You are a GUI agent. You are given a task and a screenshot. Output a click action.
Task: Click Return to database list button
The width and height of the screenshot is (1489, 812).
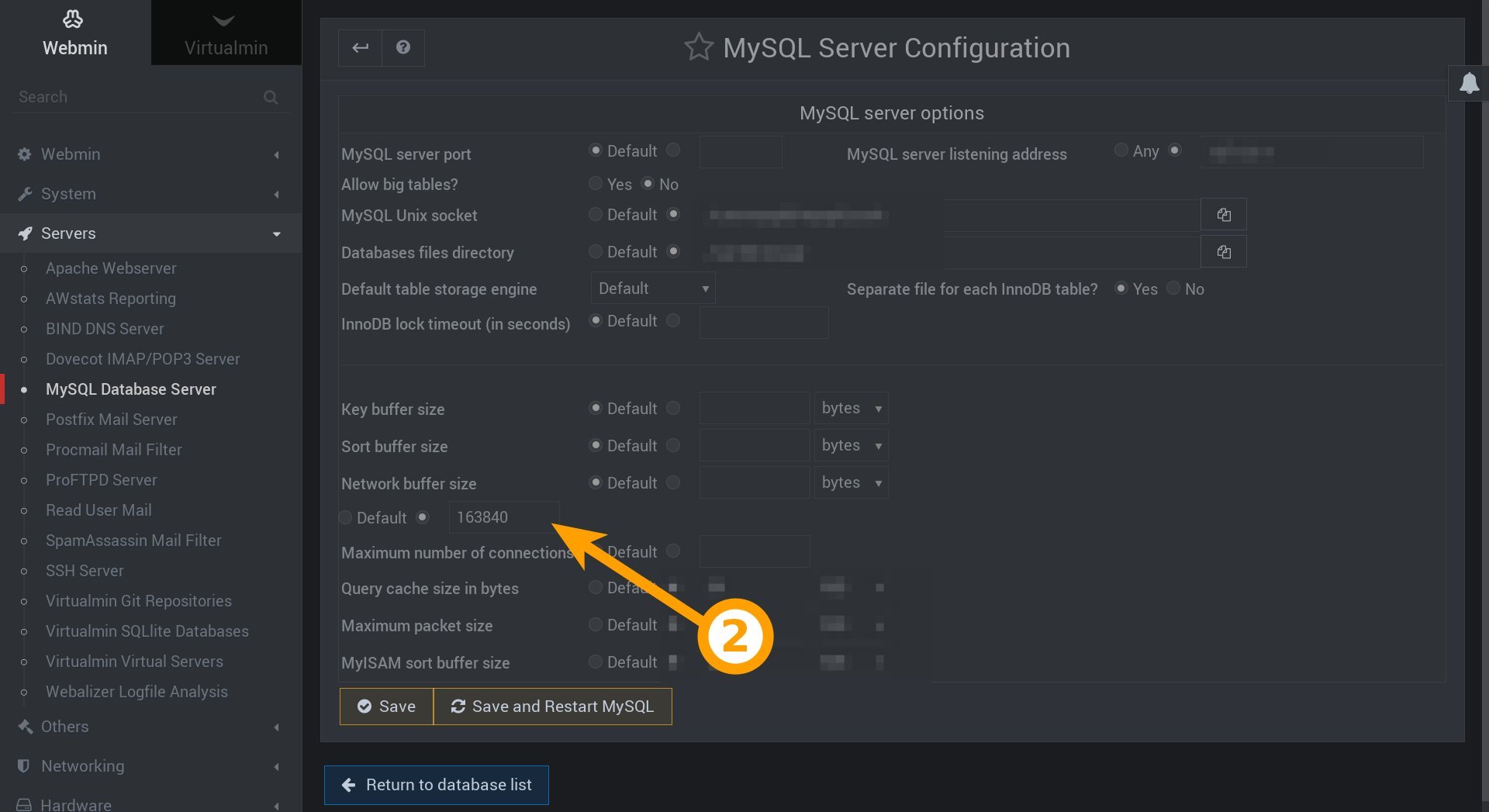[437, 785]
